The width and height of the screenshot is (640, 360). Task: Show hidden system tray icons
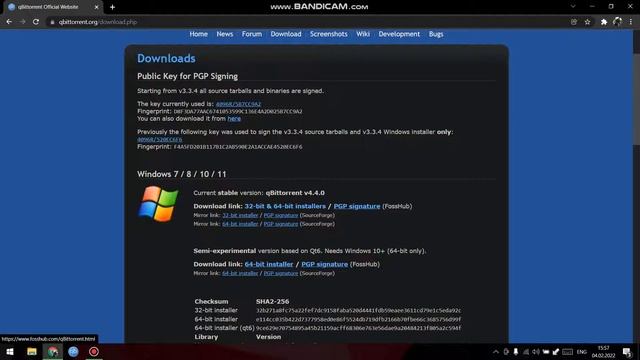tap(496, 352)
